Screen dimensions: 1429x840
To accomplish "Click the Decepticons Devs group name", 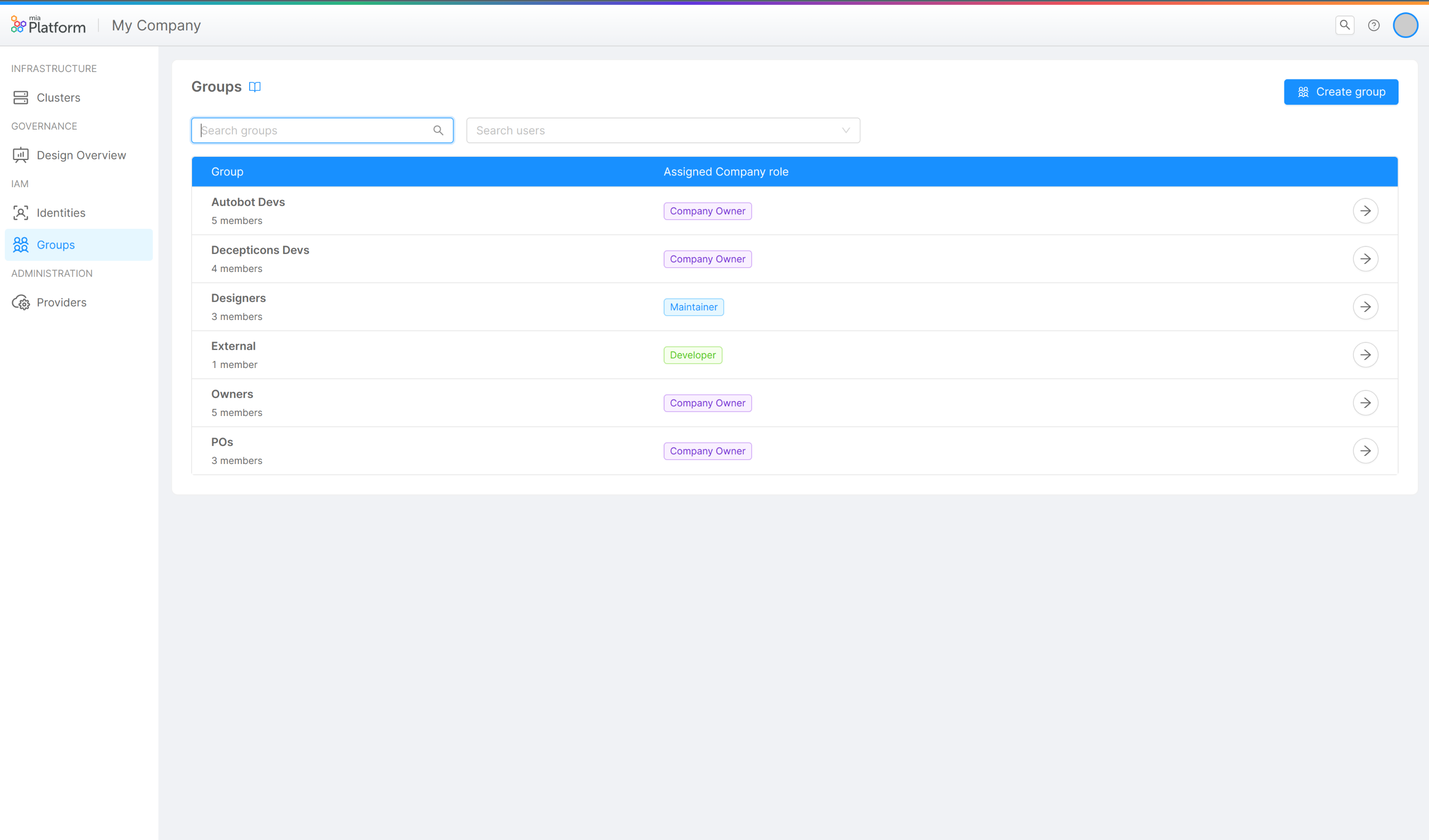I will tap(260, 250).
